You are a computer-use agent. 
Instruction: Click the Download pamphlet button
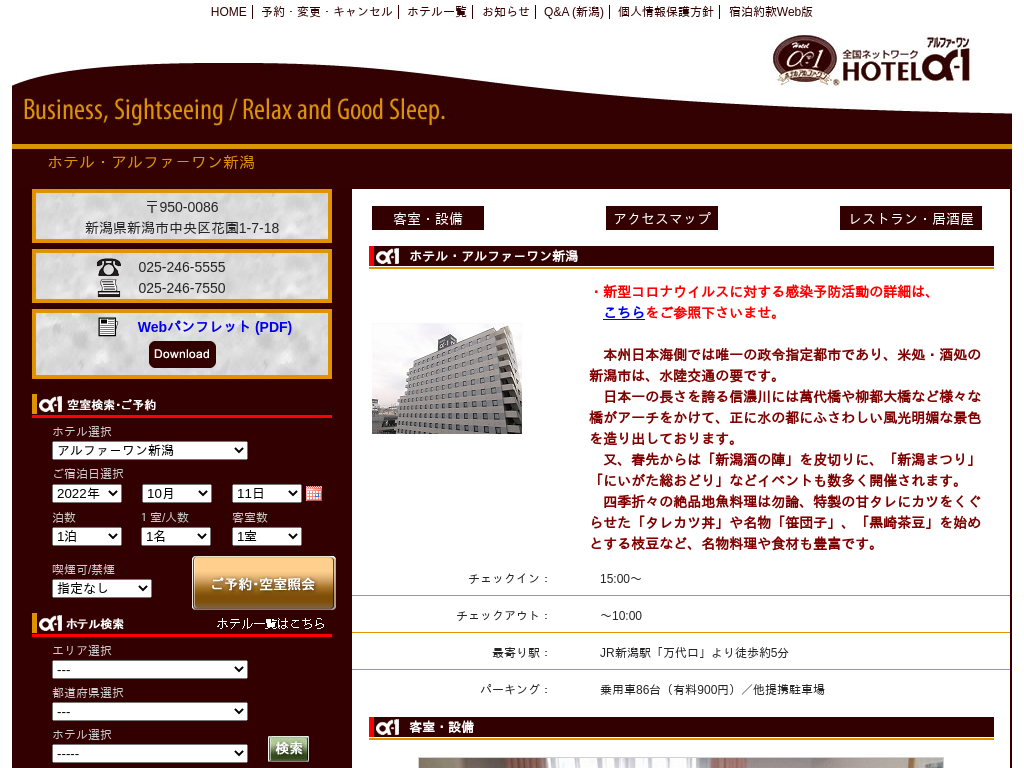point(182,354)
